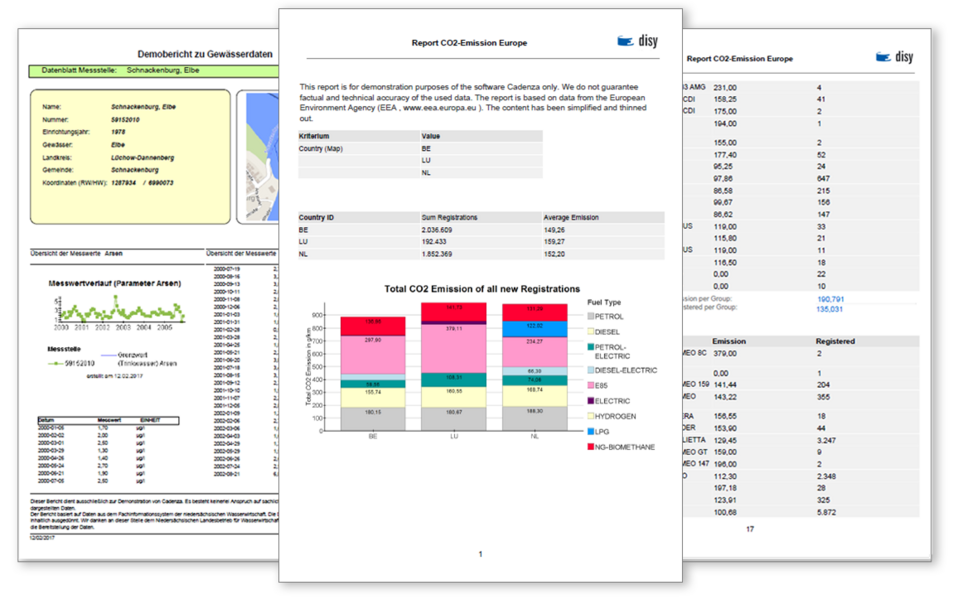Click the disy logo on right report page
The height and width of the screenshot is (600, 958).
click(x=893, y=58)
